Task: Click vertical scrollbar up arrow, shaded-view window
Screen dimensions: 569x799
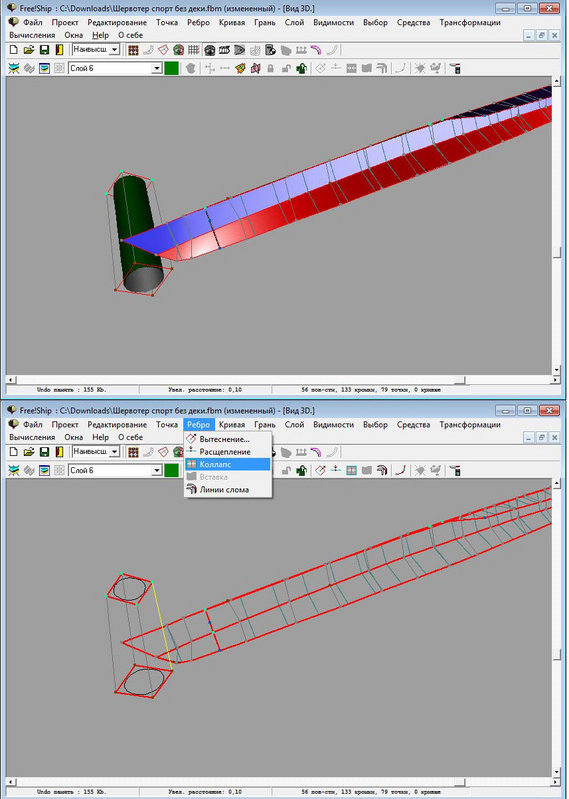Action: (557, 81)
